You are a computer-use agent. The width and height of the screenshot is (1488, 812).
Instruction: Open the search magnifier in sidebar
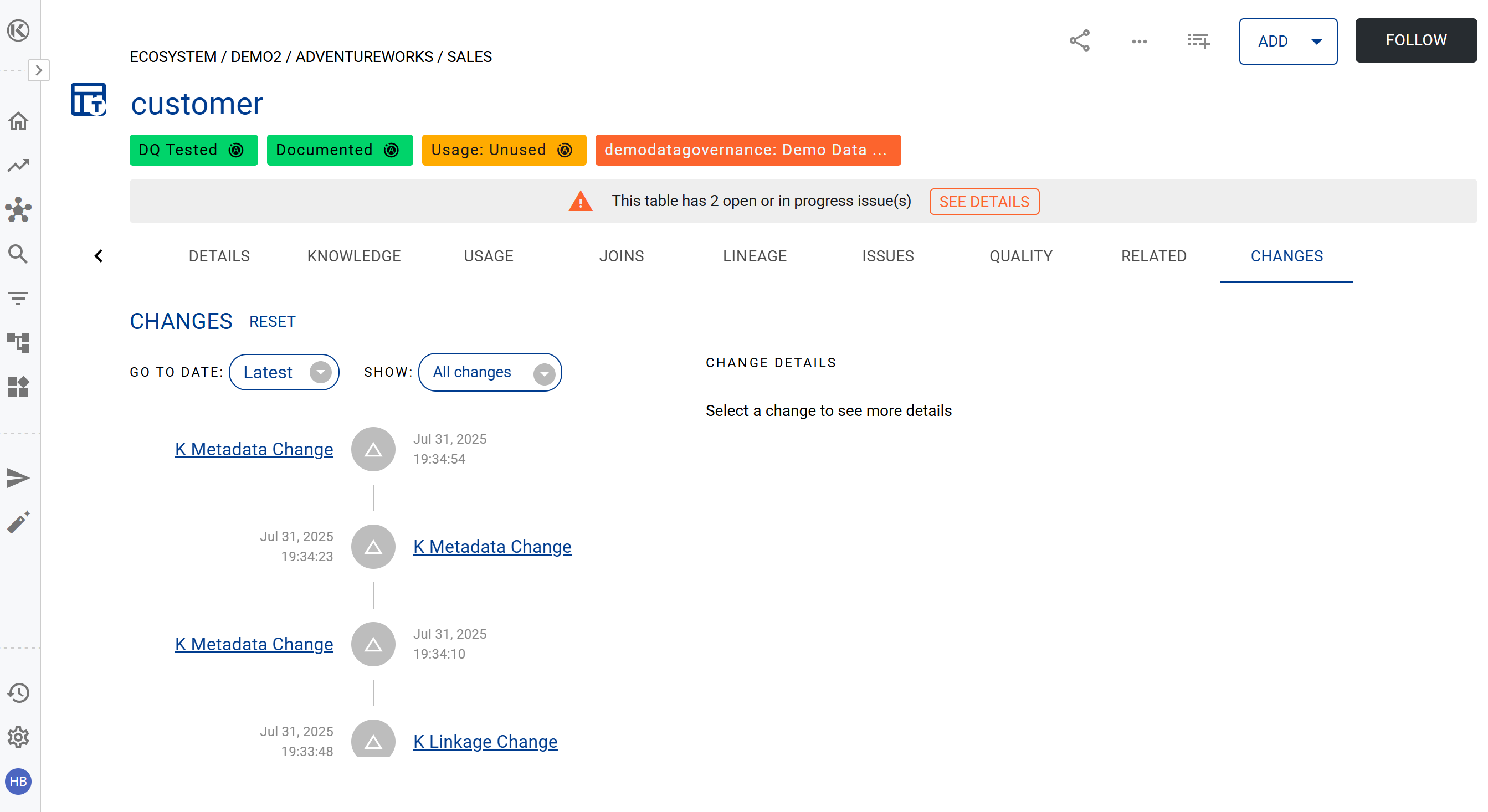[18, 254]
